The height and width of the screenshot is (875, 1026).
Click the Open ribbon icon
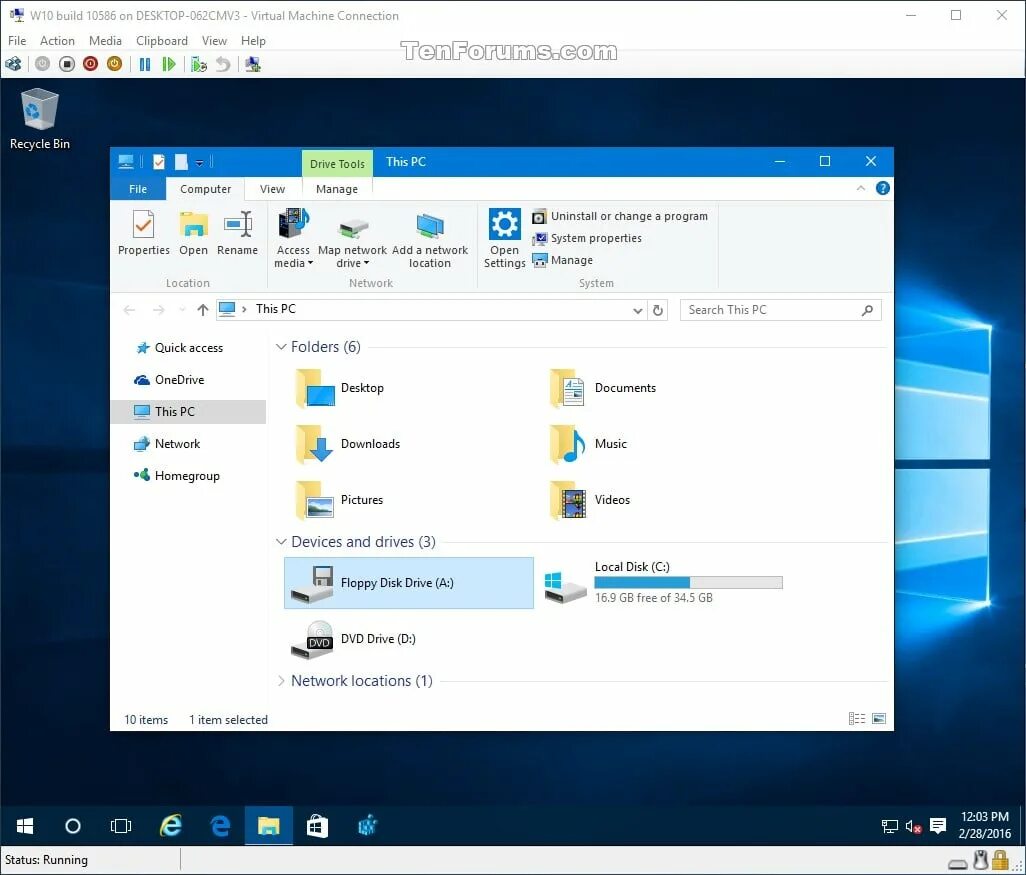pos(194,233)
